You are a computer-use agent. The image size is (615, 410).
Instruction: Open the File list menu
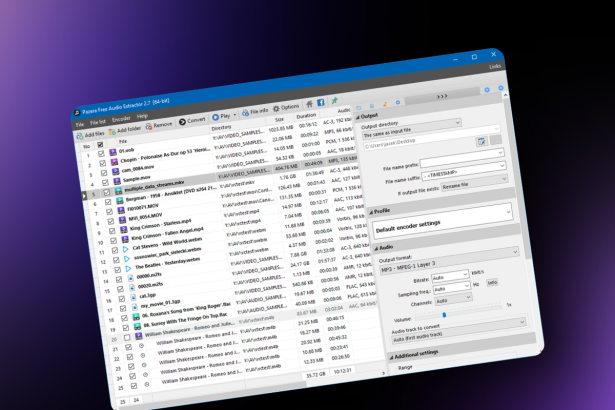point(98,122)
